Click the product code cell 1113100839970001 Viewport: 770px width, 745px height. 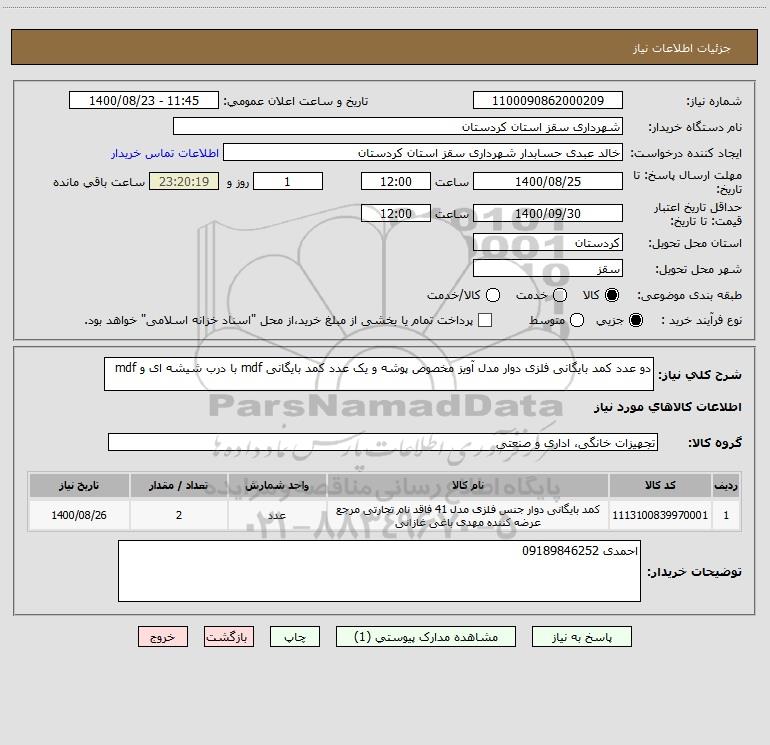pyautogui.click(x=660, y=515)
